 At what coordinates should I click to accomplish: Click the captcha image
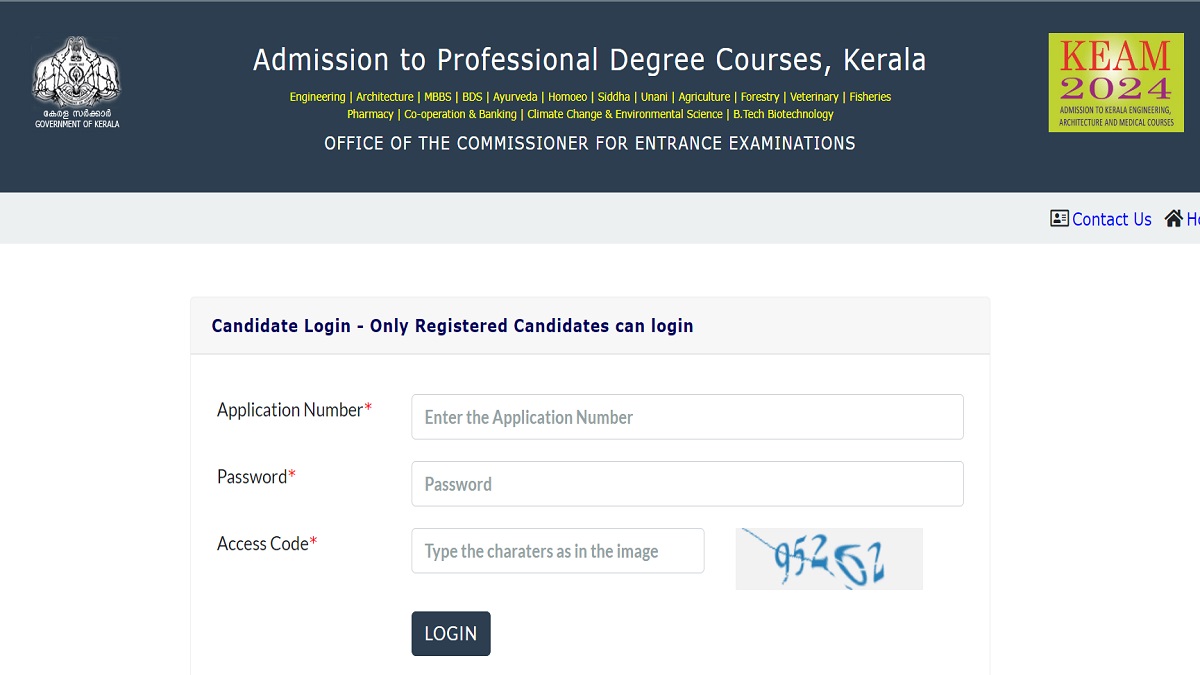[x=829, y=559]
